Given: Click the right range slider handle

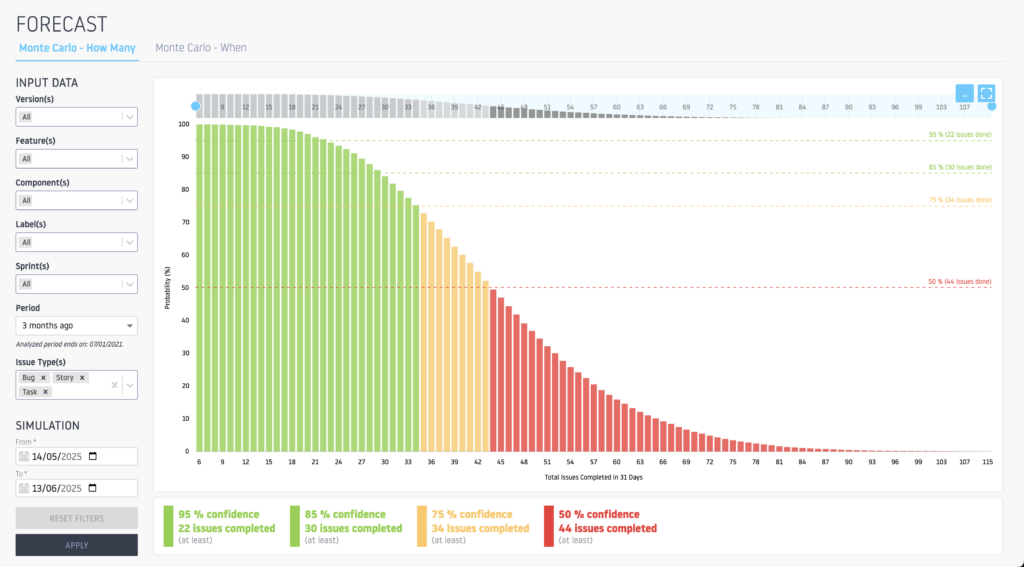Looking at the screenshot, I should coord(991,106).
